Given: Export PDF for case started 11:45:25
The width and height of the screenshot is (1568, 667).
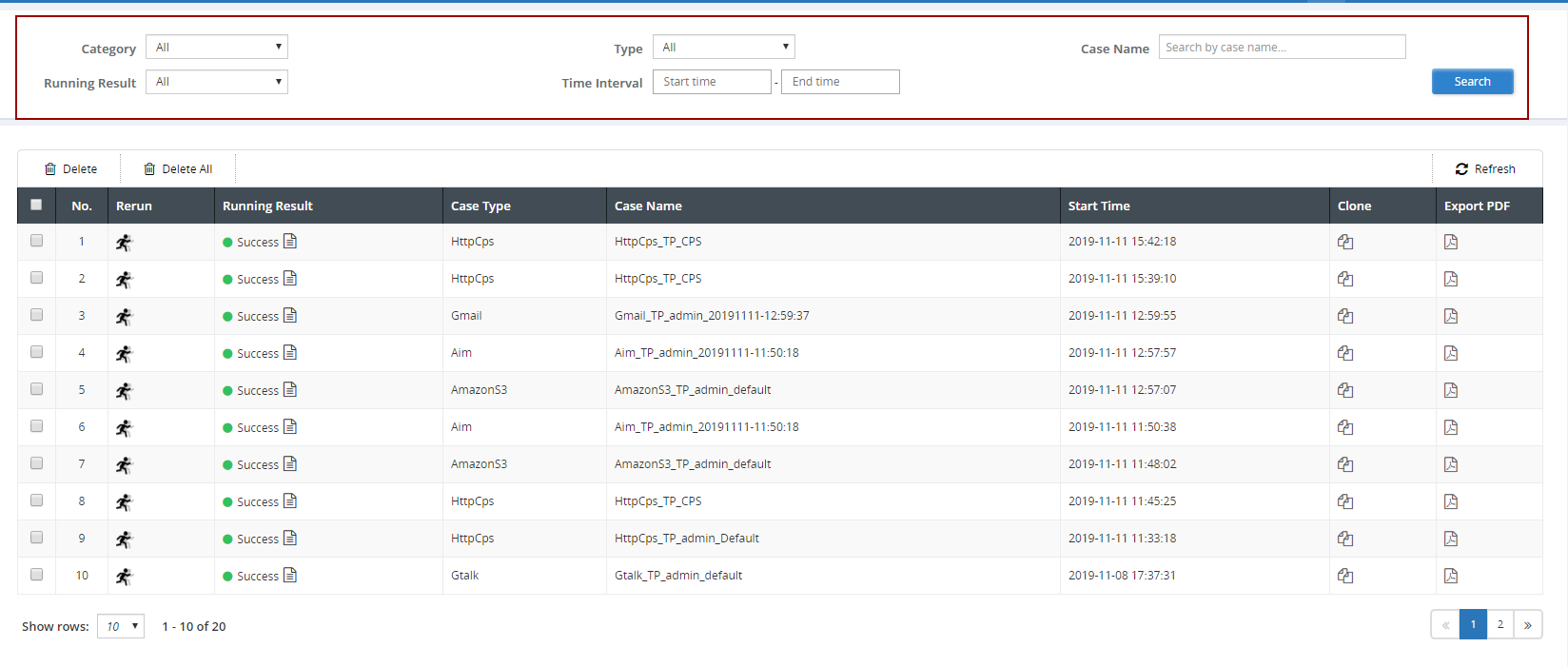Looking at the screenshot, I should [x=1451, y=501].
